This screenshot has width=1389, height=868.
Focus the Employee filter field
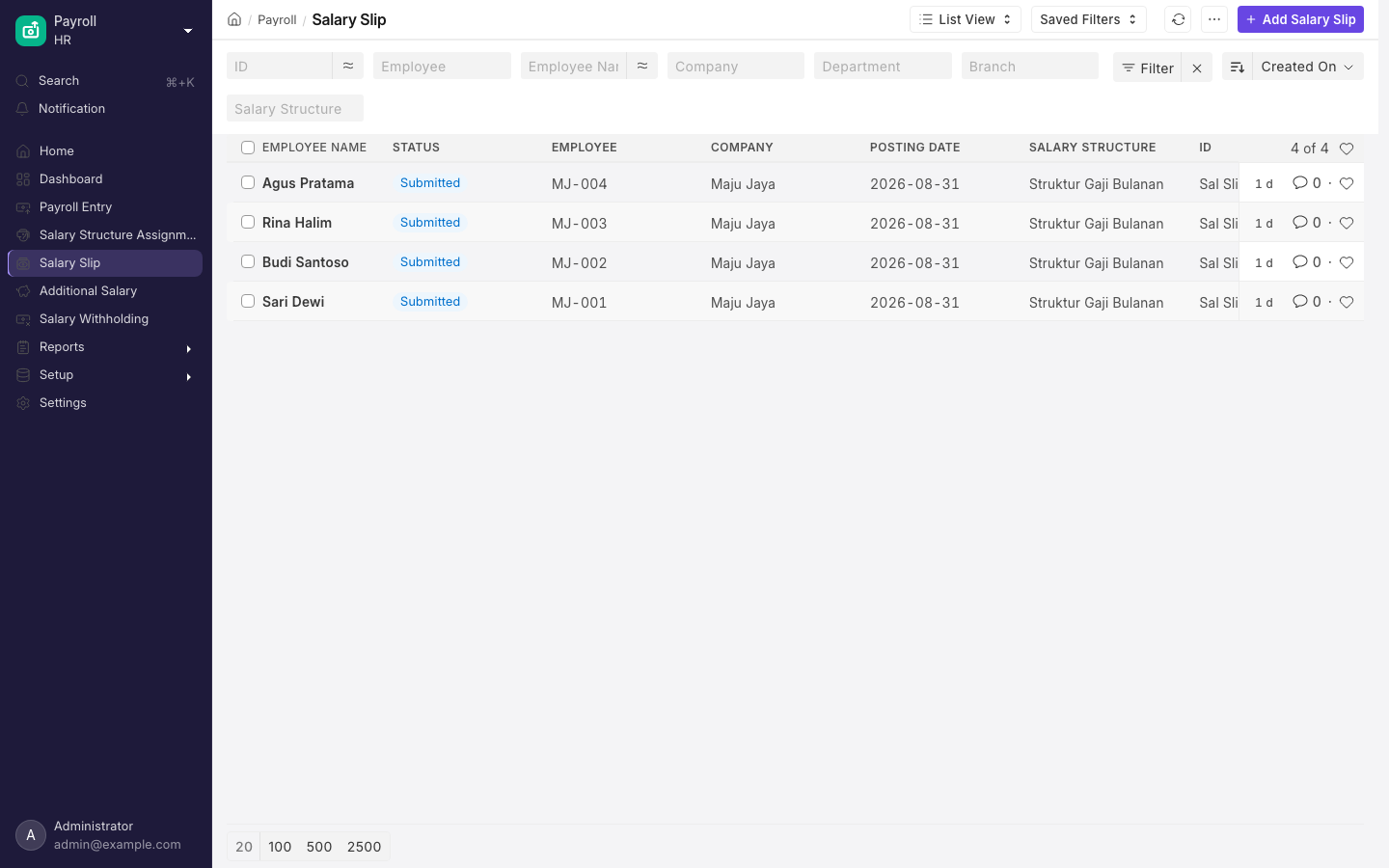[x=442, y=66]
